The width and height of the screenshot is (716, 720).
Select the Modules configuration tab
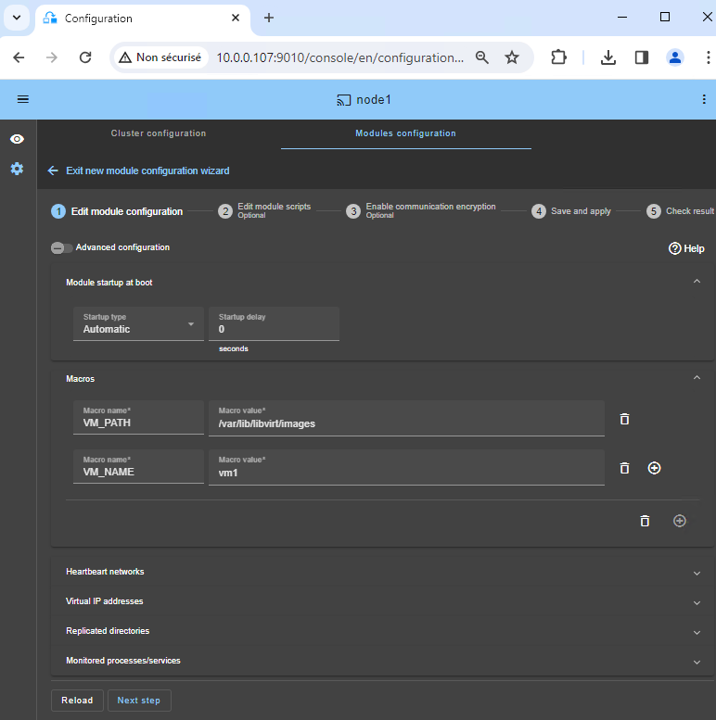click(405, 133)
